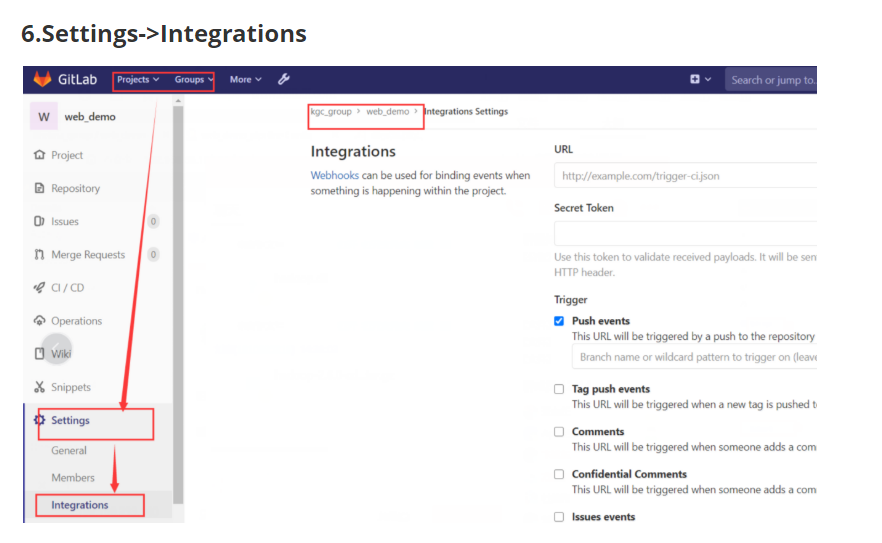Click the webhook URL input field
This screenshot has width=882, height=543.
685,176
